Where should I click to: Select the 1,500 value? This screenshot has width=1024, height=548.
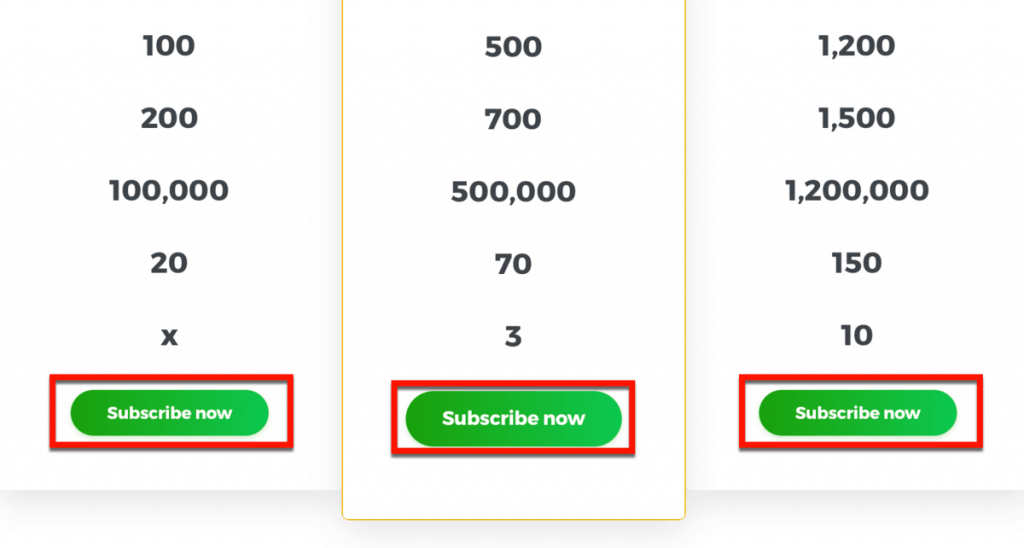(857, 118)
